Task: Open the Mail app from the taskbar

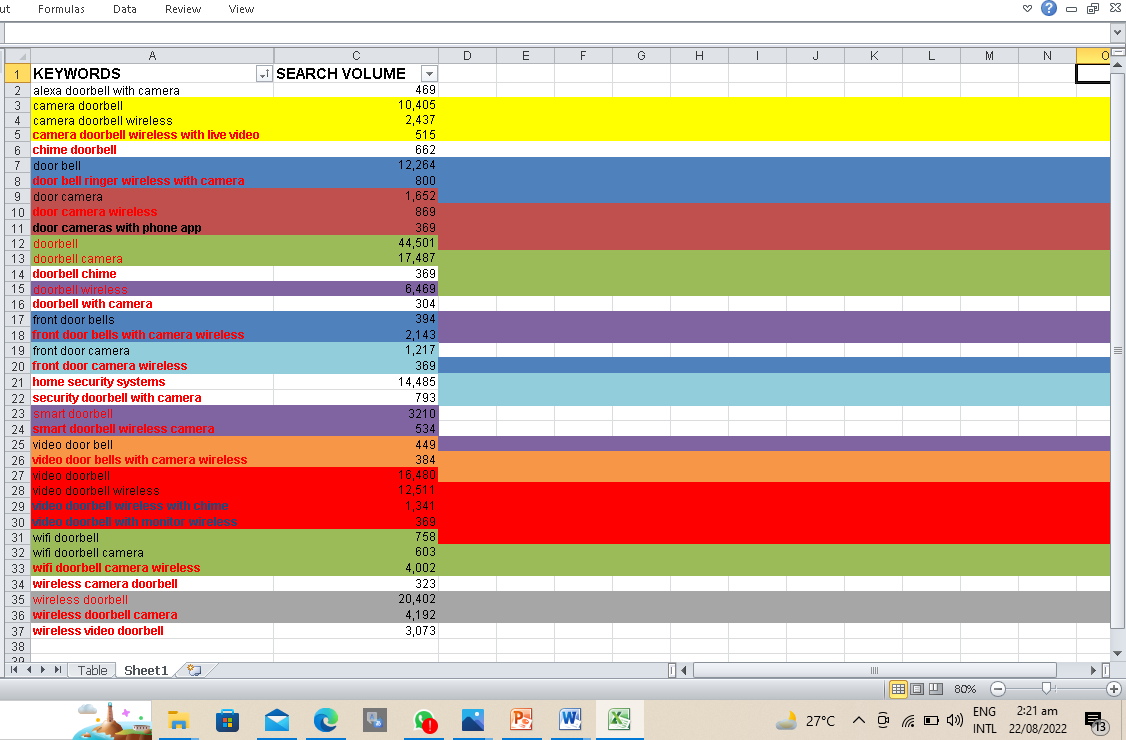Action: tap(276, 719)
